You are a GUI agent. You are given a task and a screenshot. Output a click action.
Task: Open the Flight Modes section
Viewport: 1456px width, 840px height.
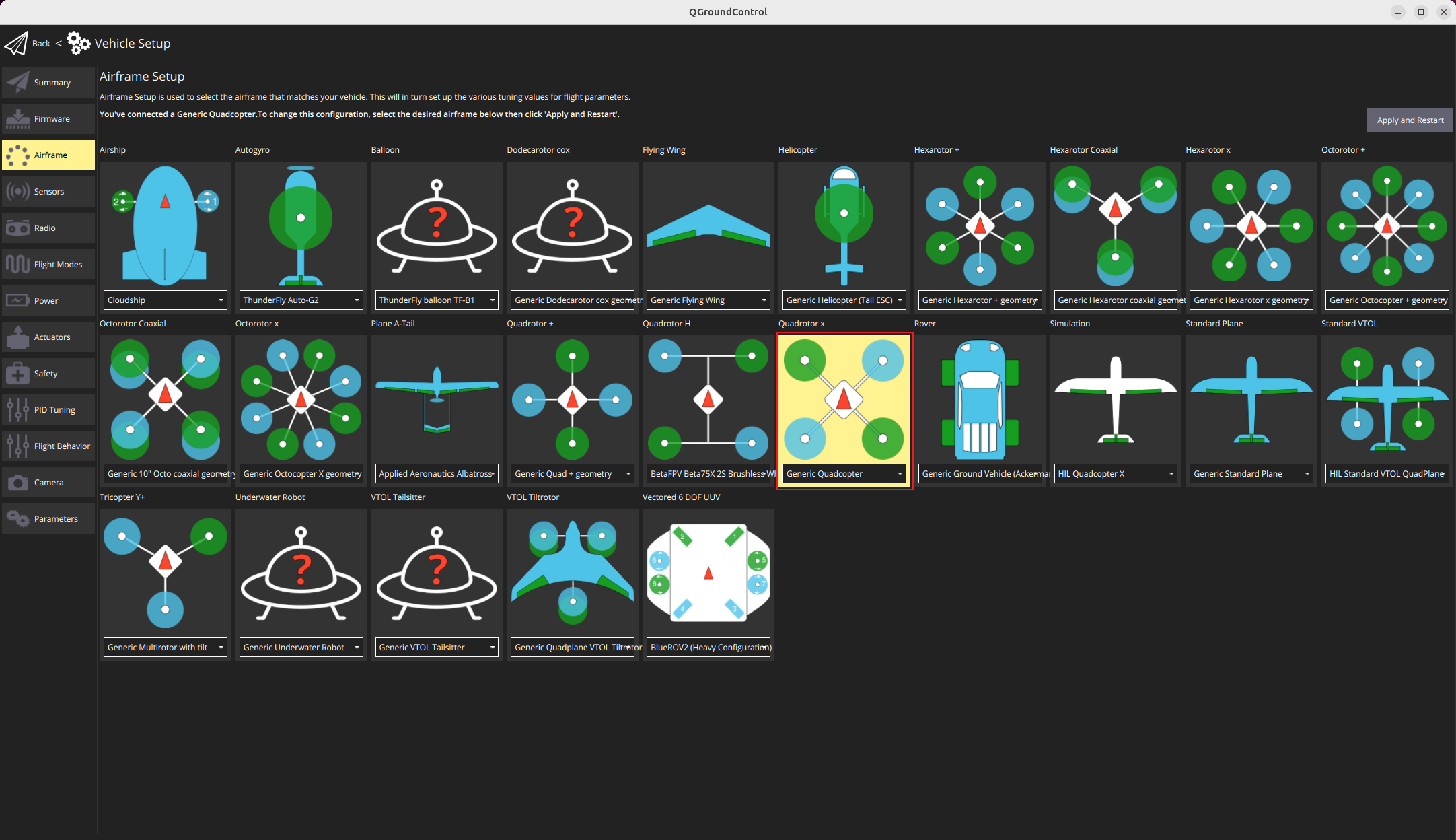click(x=48, y=265)
